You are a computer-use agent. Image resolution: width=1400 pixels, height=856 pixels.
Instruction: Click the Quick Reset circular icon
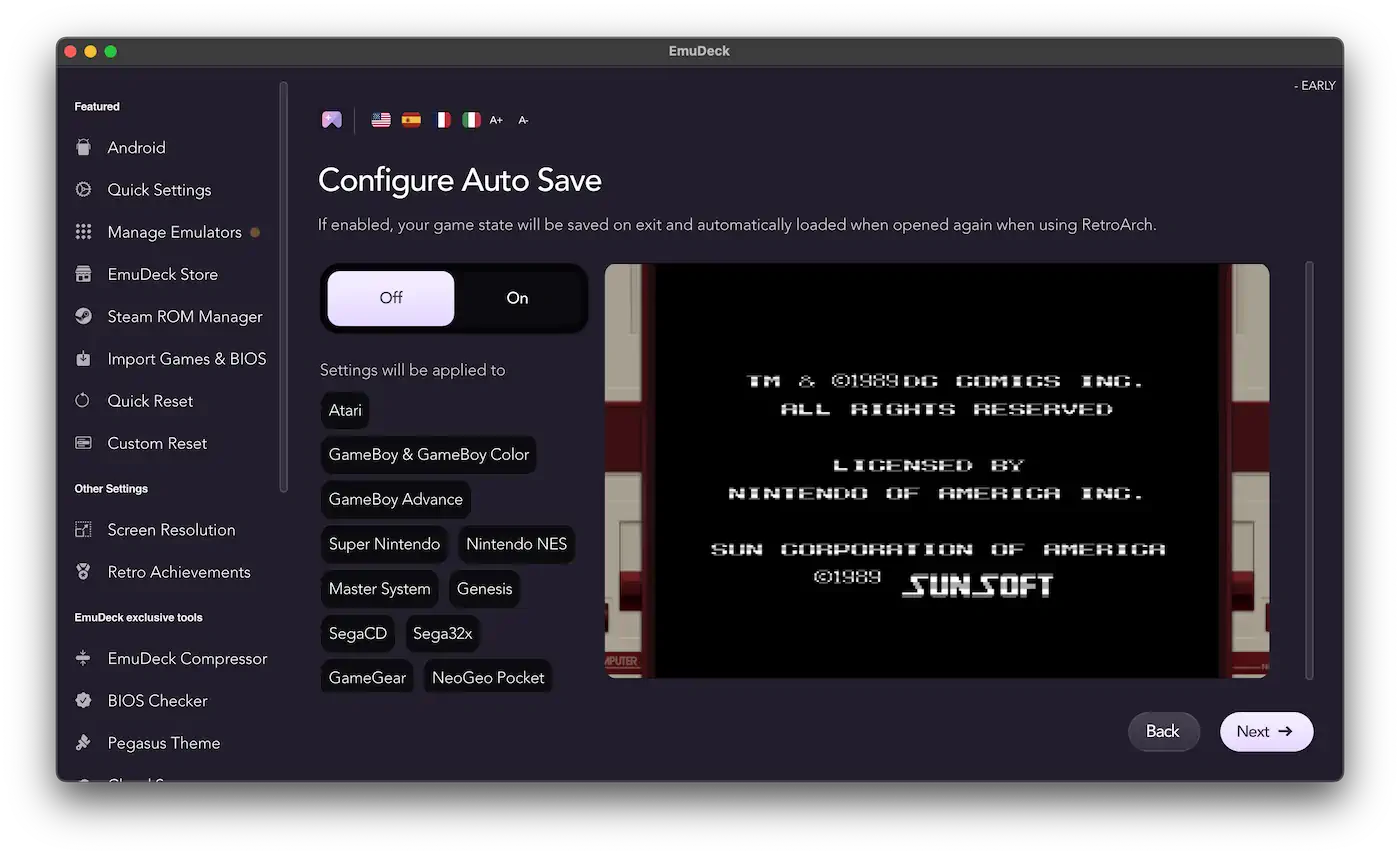click(84, 401)
